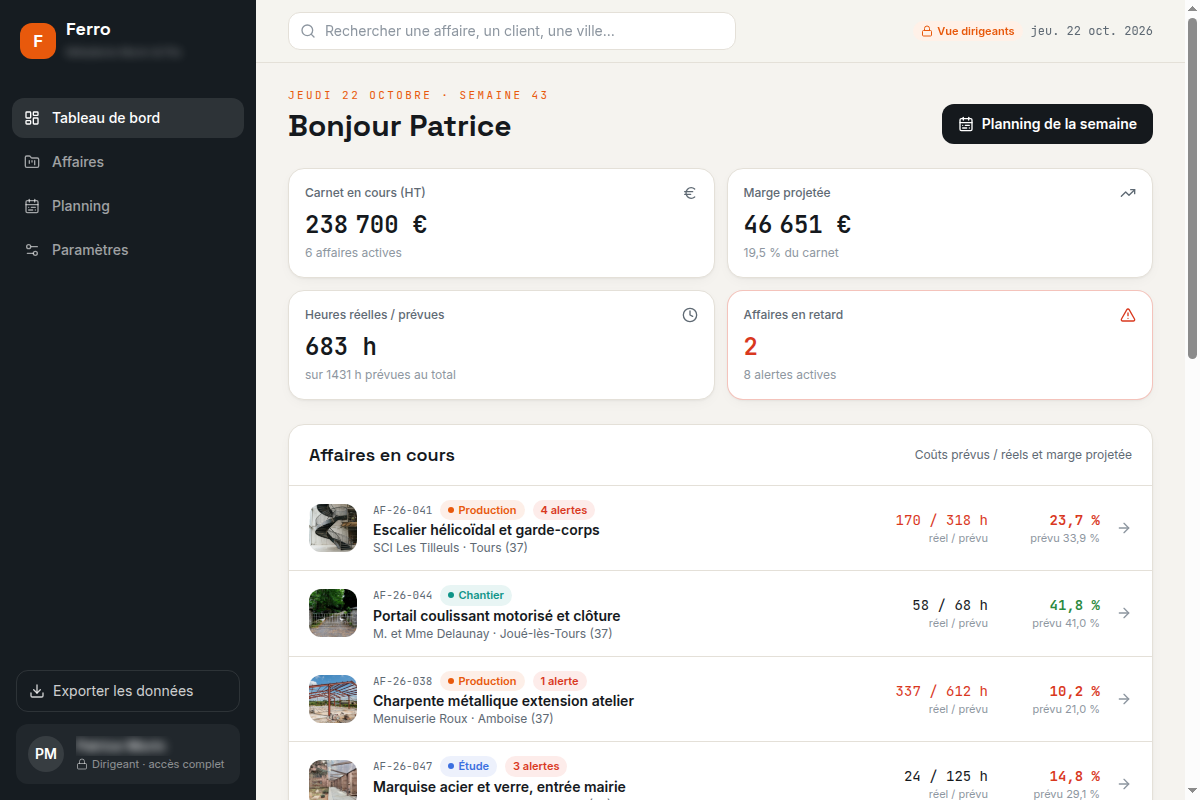1200x800 pixels.
Task: Click the 238 700 € carnet value
Action: 366,224
